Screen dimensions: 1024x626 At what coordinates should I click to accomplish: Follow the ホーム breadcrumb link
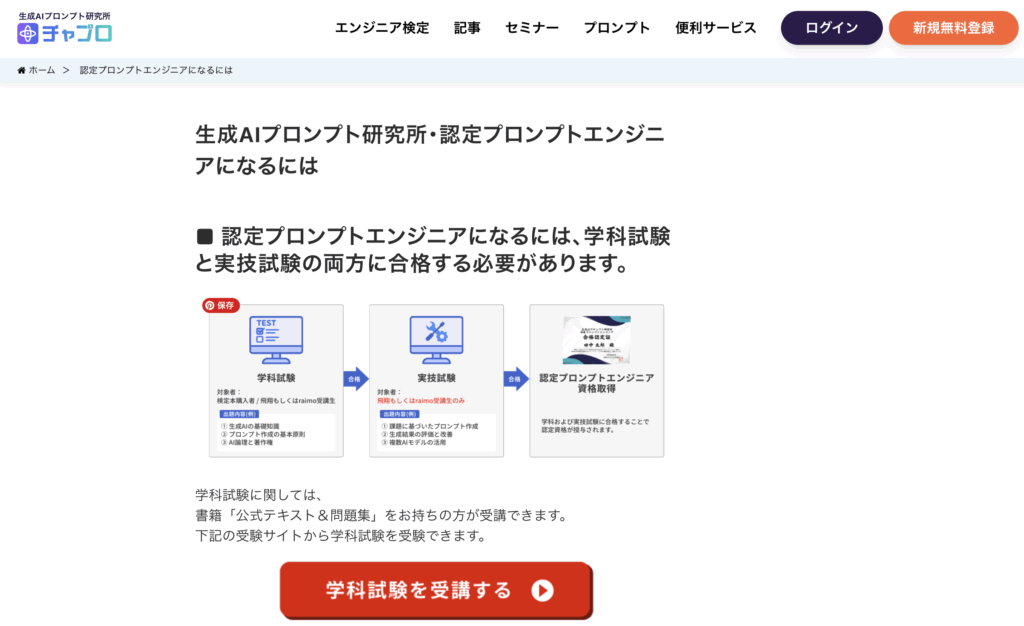[x=42, y=70]
